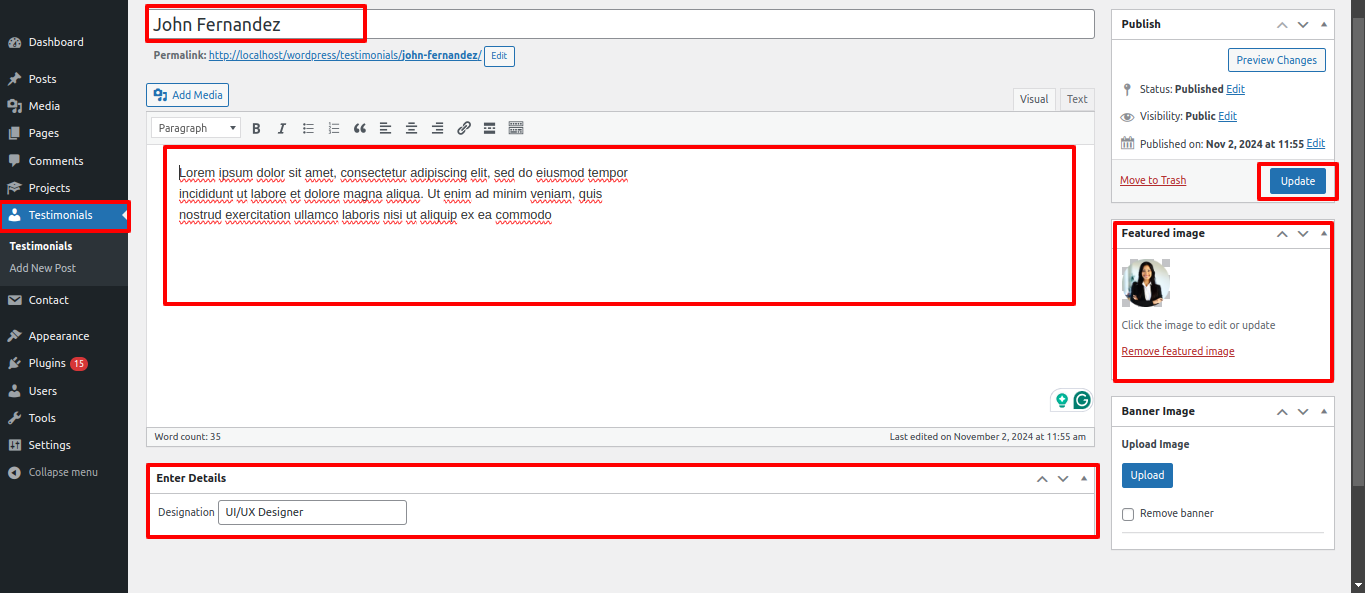
Task: Click the Grammarly icon in editor
Action: (1082, 400)
